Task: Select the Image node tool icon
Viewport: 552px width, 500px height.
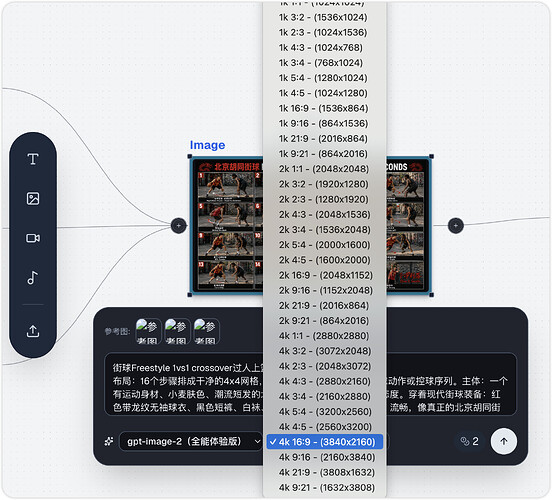Action: point(33,199)
